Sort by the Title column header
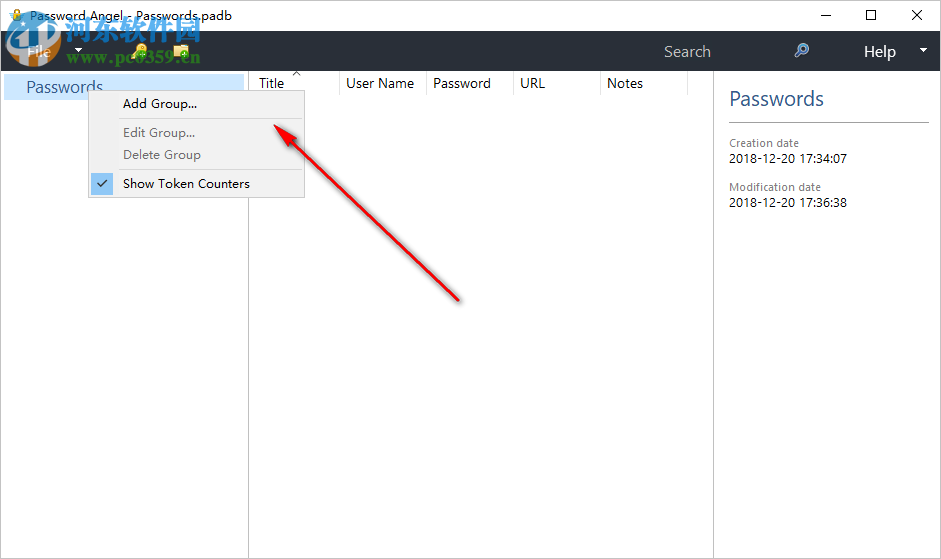941x559 pixels. click(295, 83)
